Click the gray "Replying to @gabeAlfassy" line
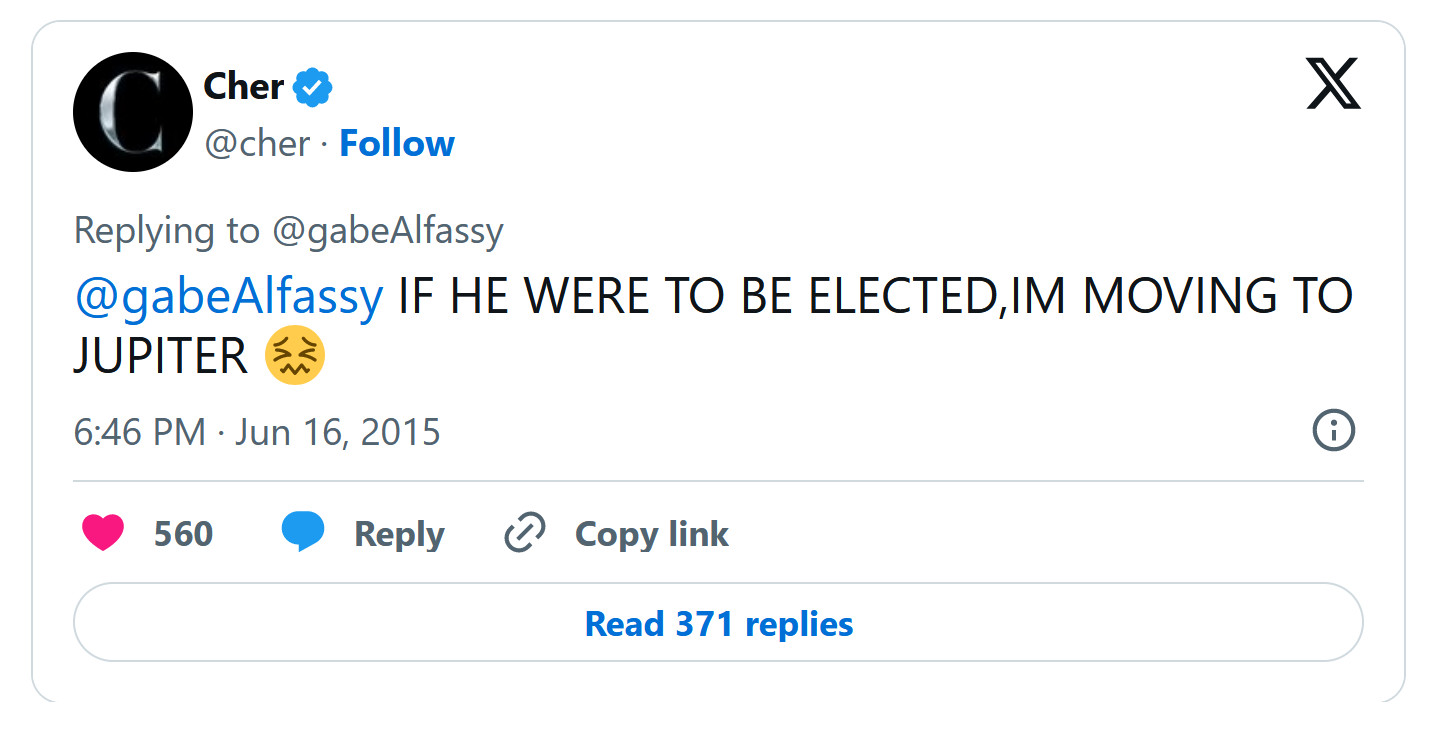1446x741 pixels. click(288, 231)
